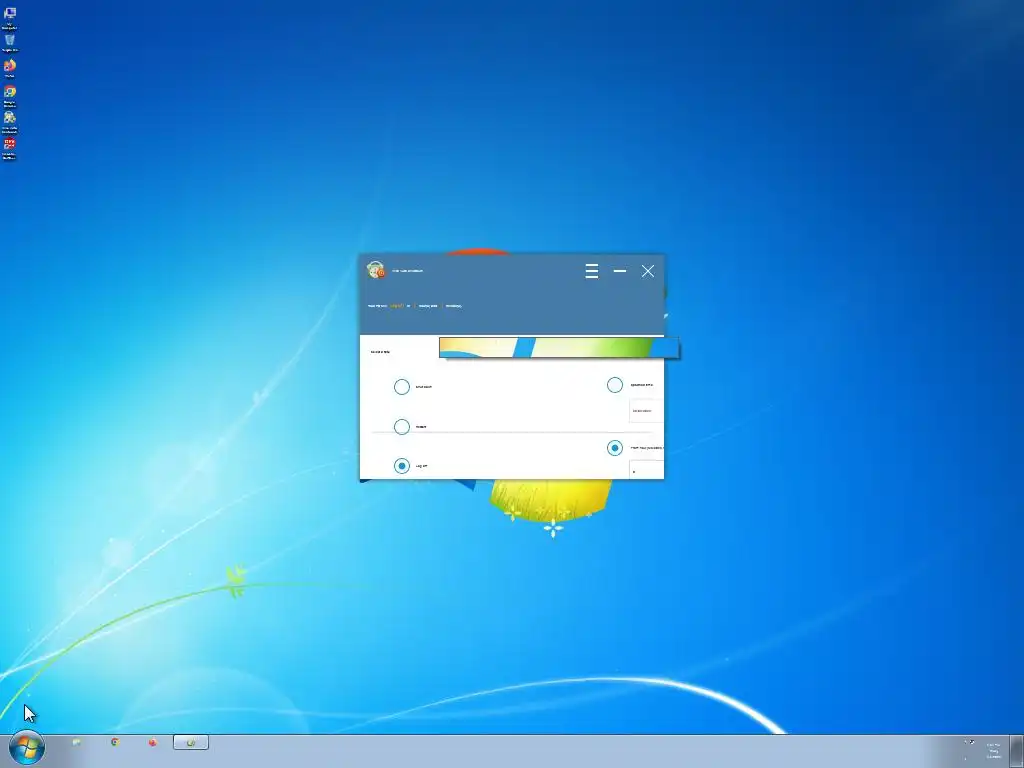The height and width of the screenshot is (768, 1024).
Task: Open Chrome from the taskbar
Action: pyautogui.click(x=115, y=742)
